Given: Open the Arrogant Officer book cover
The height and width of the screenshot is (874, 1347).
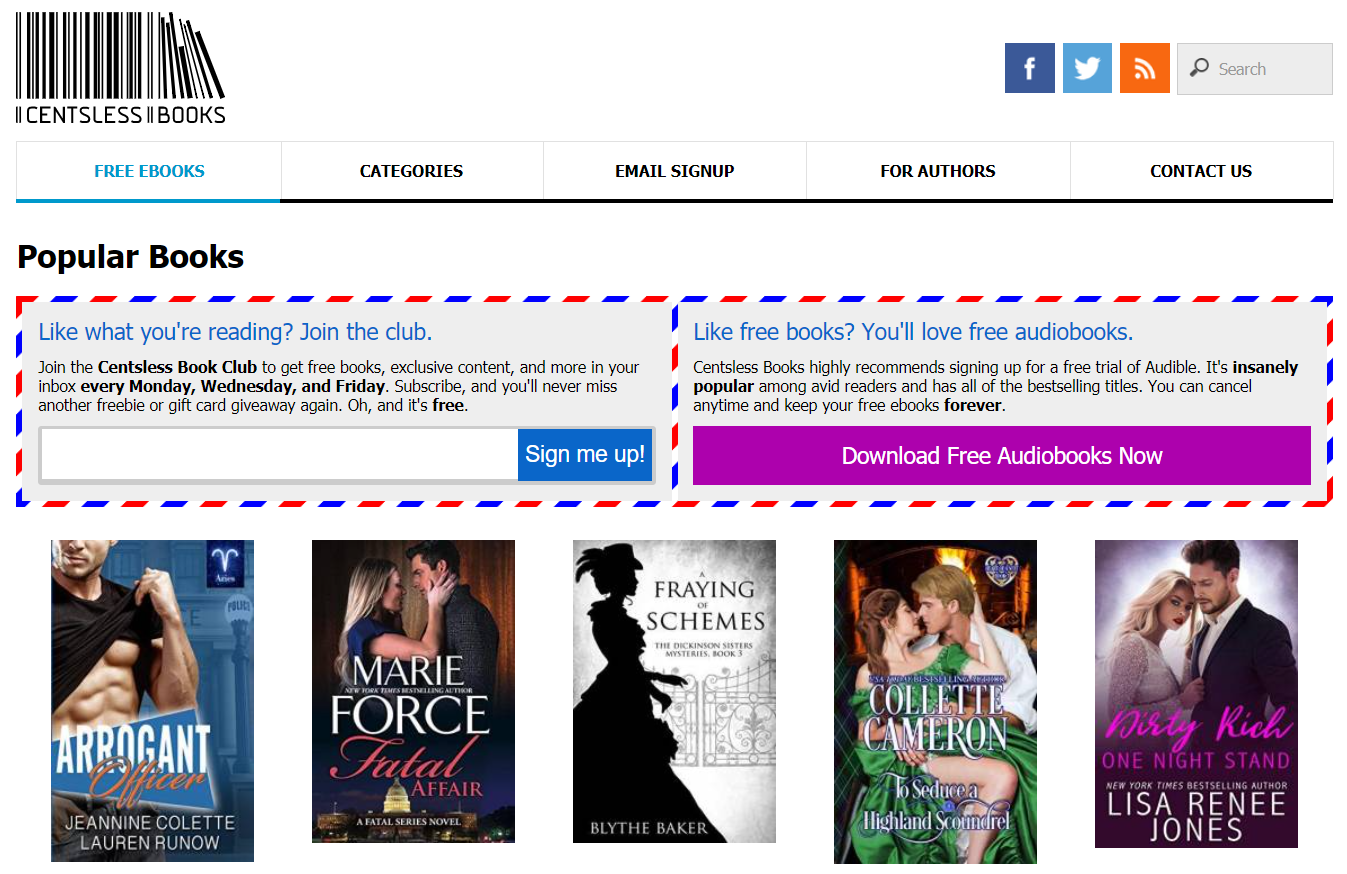Looking at the screenshot, I should click(152, 701).
